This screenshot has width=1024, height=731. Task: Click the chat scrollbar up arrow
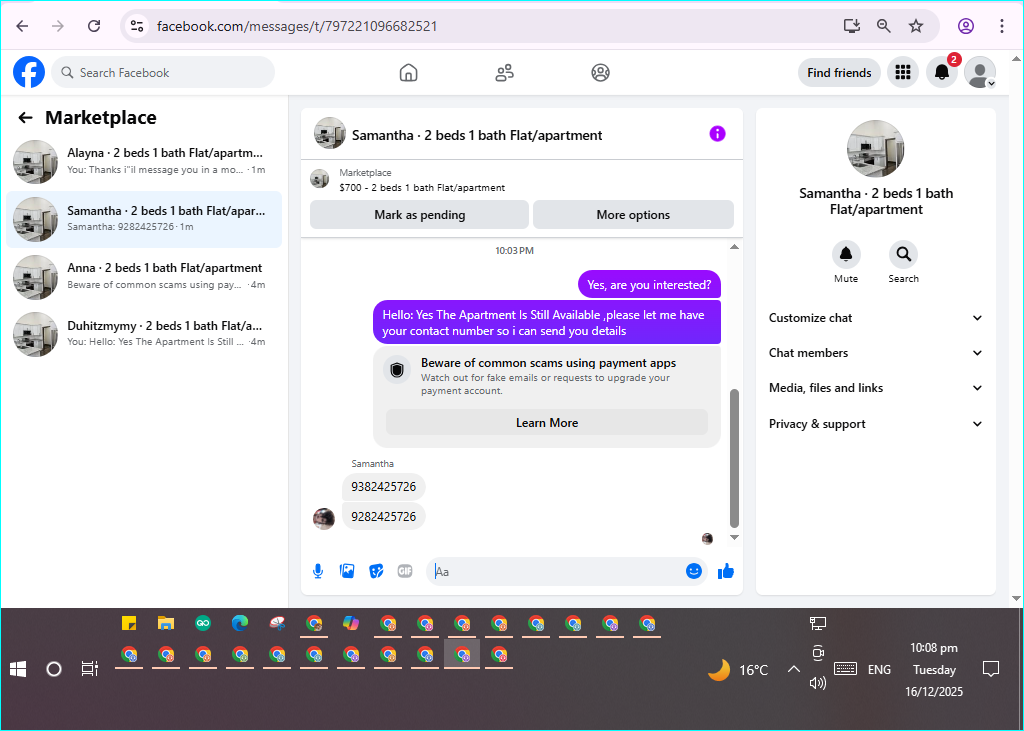[x=734, y=247]
